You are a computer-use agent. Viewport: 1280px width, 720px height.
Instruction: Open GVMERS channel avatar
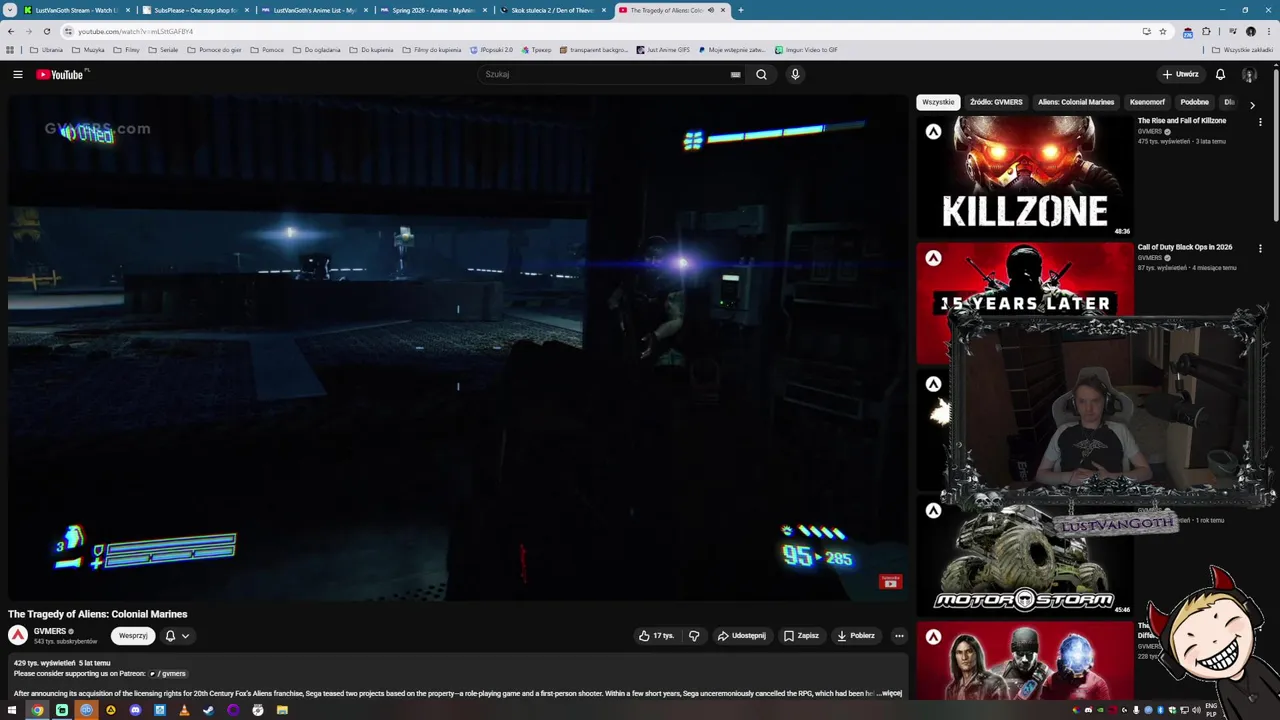pos(18,635)
